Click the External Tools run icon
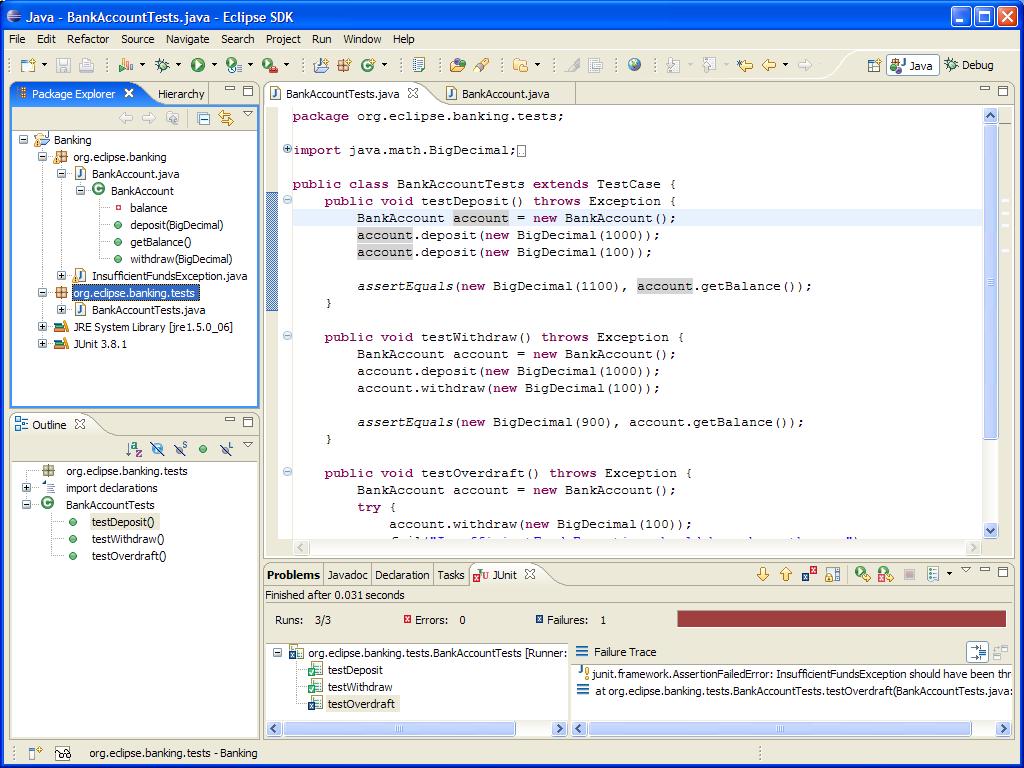Image resolution: width=1024 pixels, height=768 pixels. point(269,65)
